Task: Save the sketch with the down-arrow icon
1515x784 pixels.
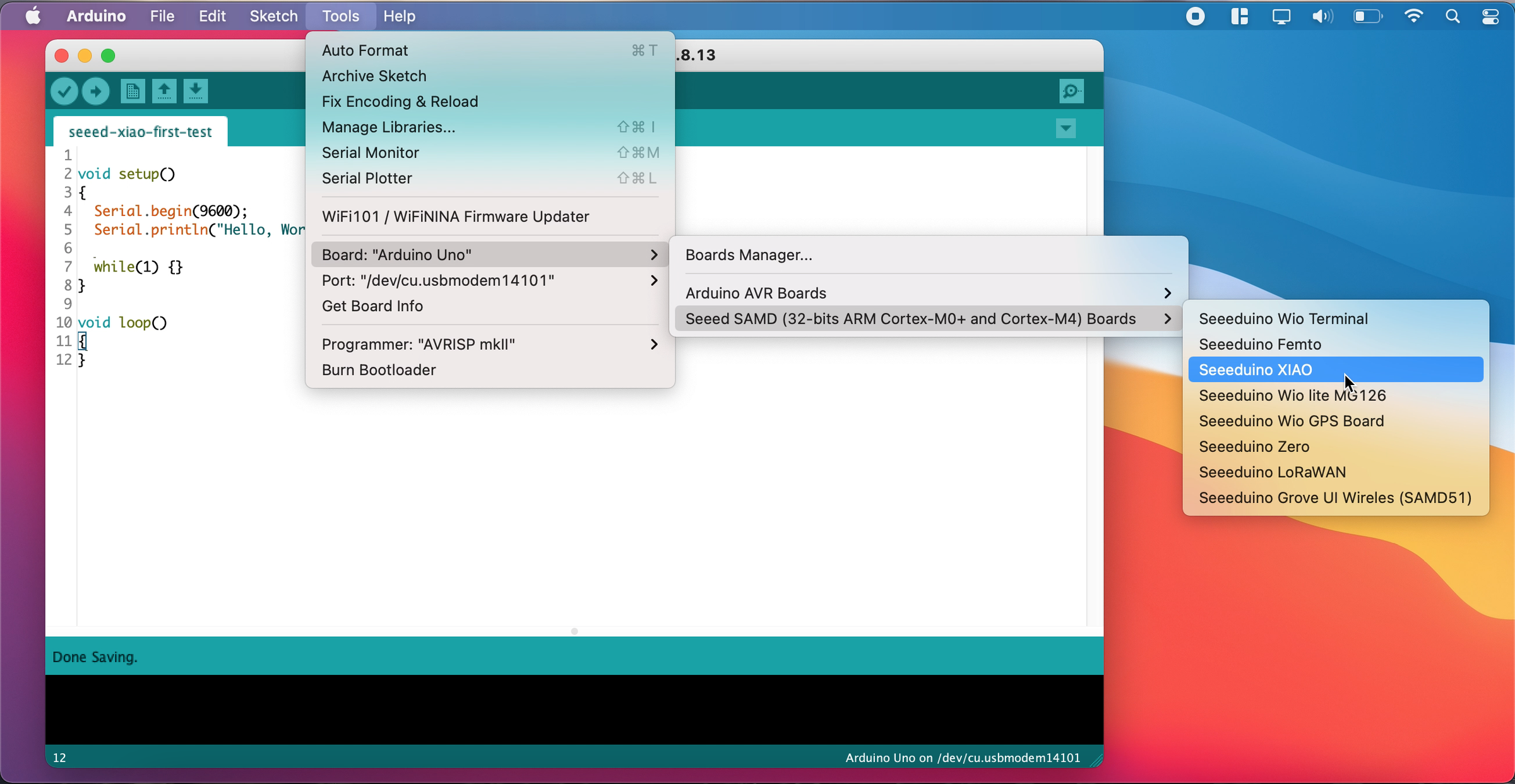Action: coord(196,91)
